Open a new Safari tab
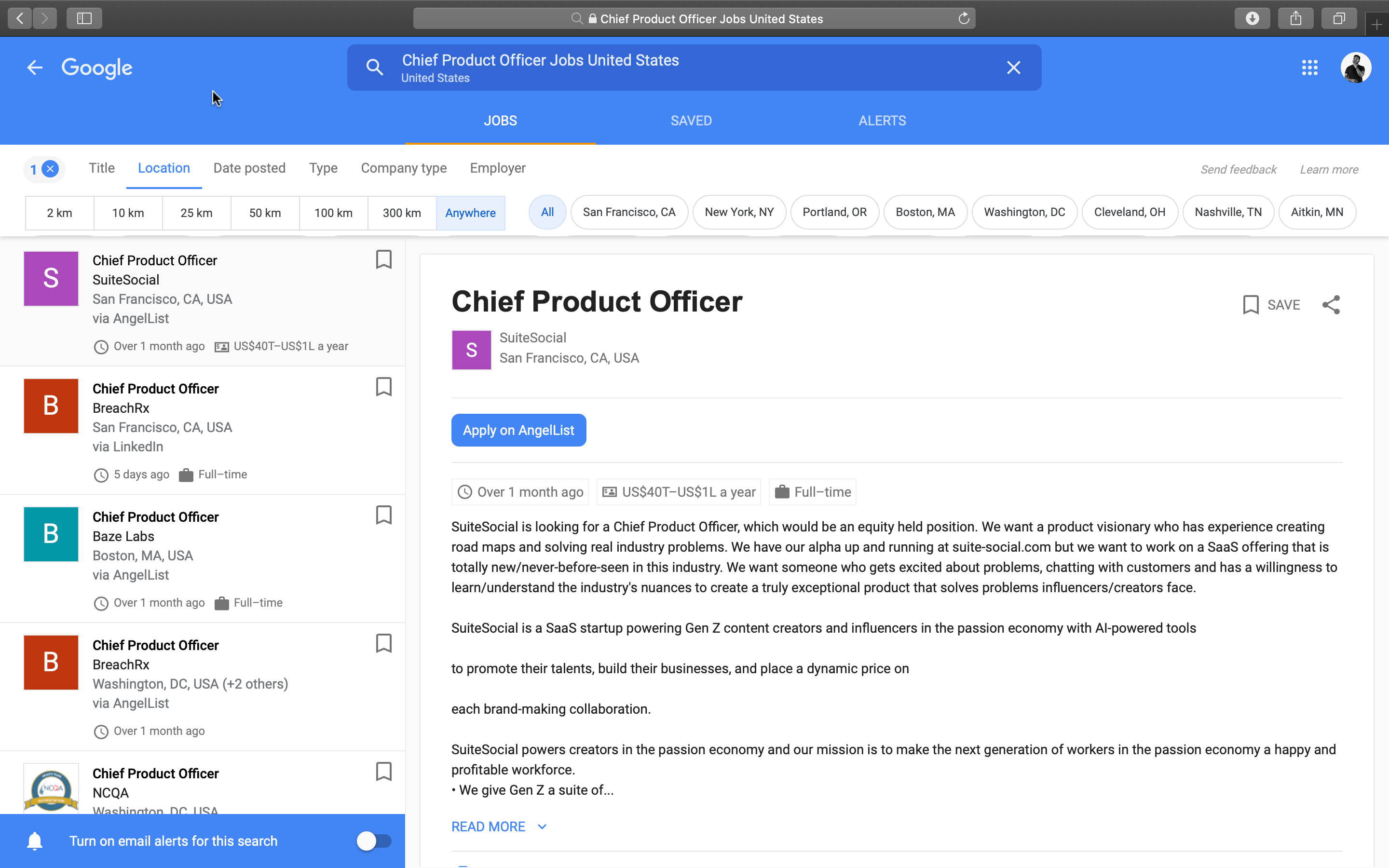 point(1377,24)
